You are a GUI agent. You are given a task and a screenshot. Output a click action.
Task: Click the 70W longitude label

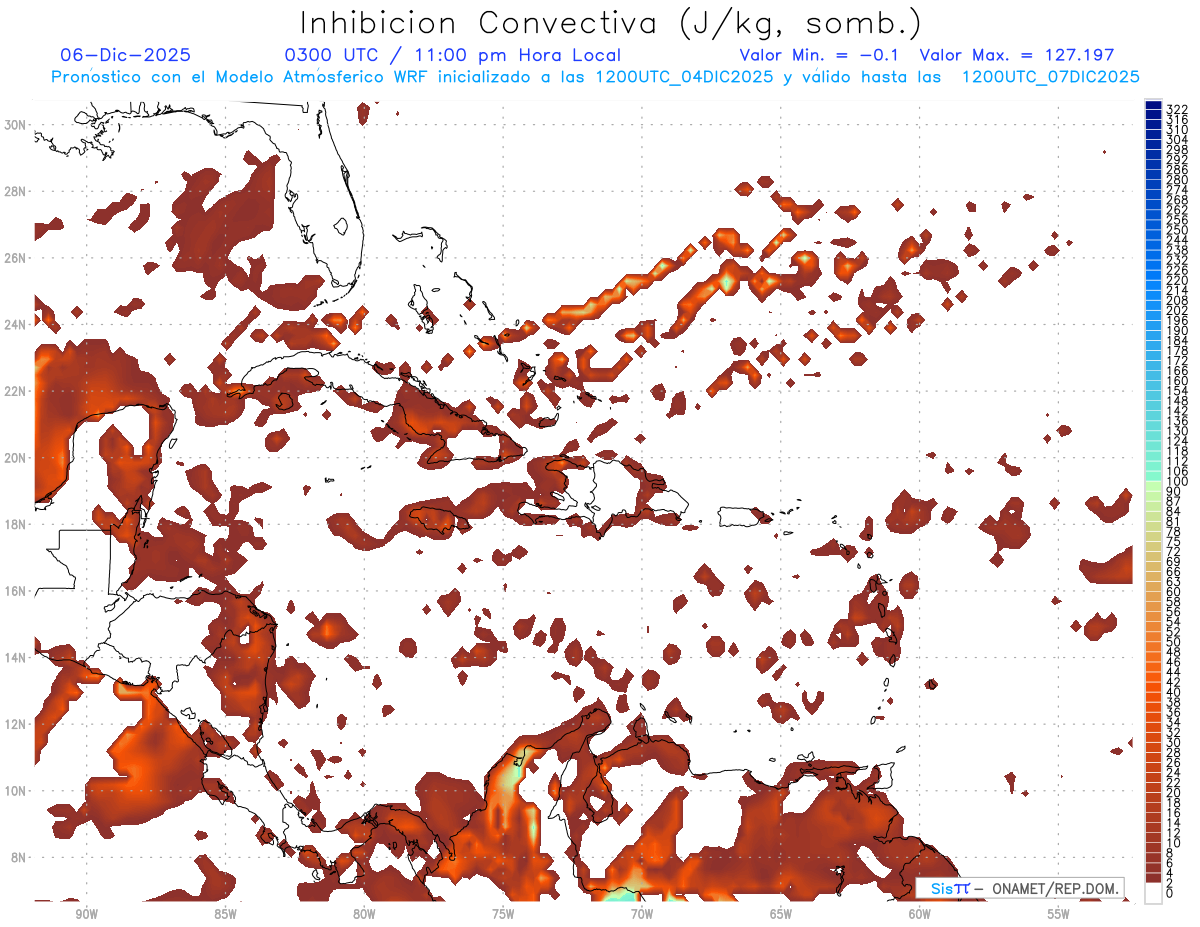click(642, 914)
